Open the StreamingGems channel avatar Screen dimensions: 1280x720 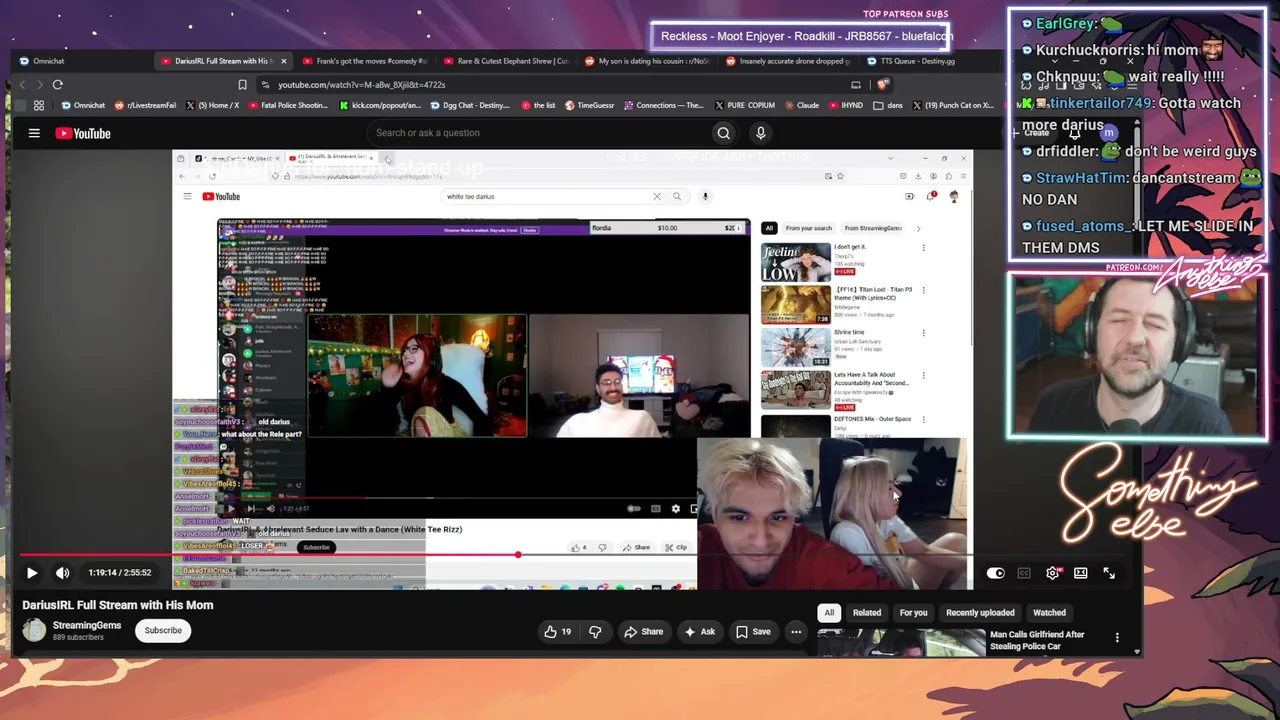click(x=35, y=630)
